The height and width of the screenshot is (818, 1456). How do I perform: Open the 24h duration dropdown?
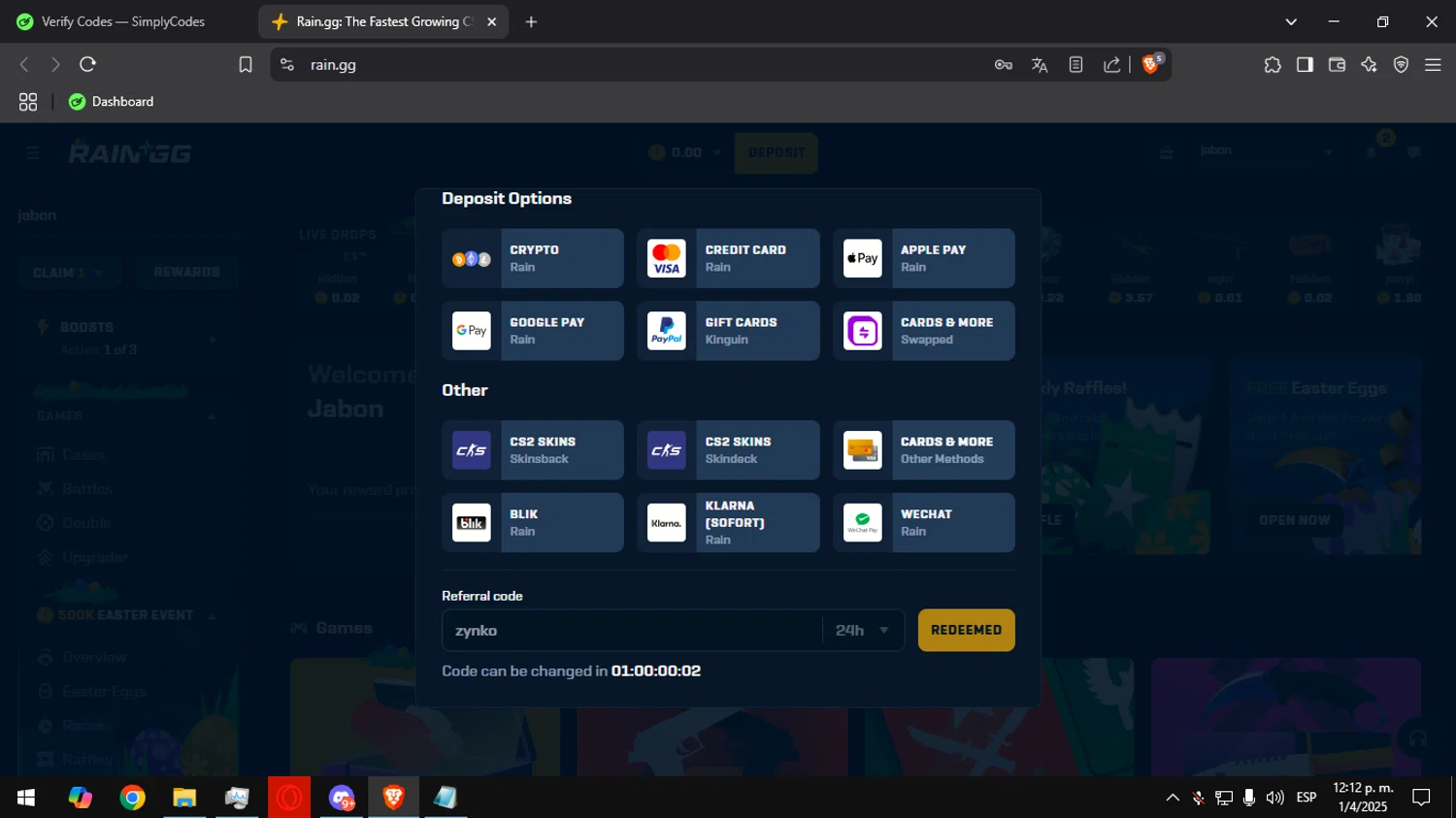click(x=863, y=631)
